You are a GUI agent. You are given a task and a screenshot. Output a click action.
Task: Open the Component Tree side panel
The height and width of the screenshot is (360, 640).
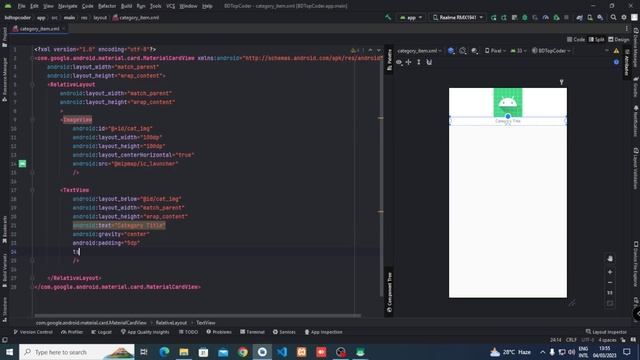click(x=389, y=292)
